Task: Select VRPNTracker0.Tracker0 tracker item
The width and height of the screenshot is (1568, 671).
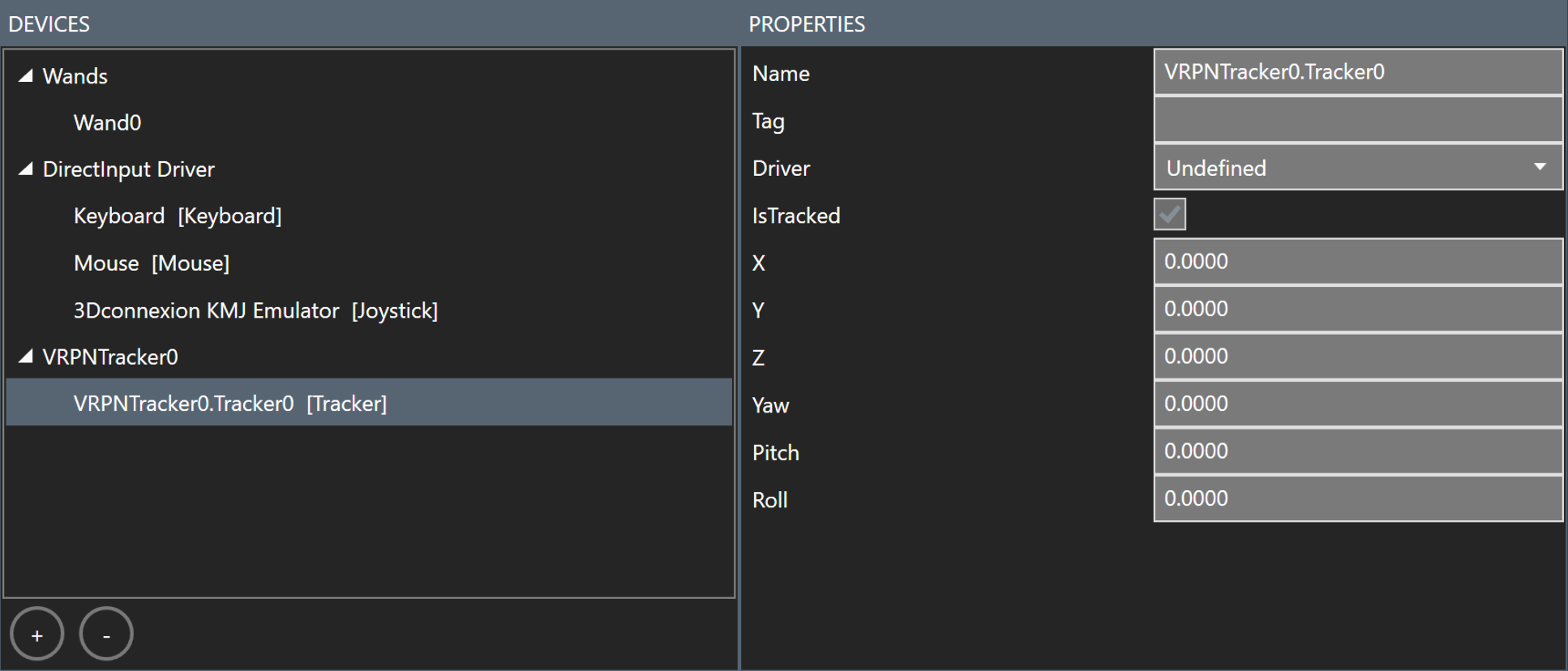Action: 230,404
